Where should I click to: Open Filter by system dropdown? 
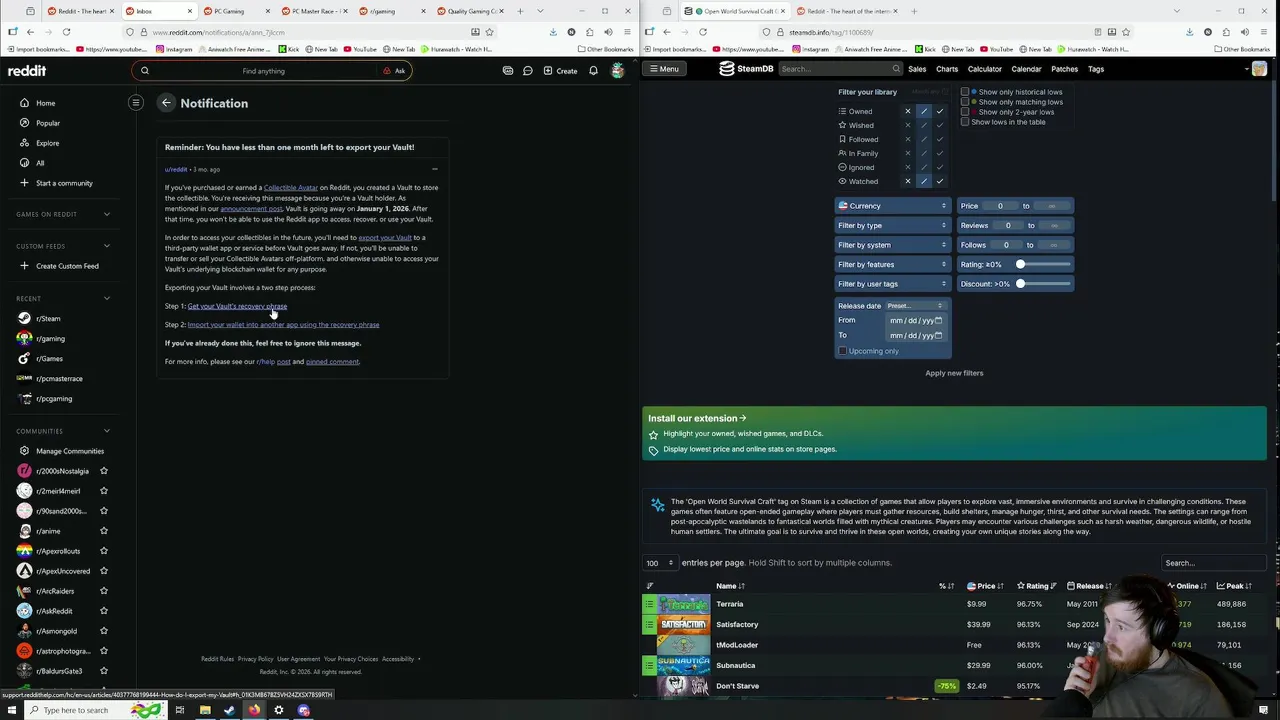coord(892,245)
